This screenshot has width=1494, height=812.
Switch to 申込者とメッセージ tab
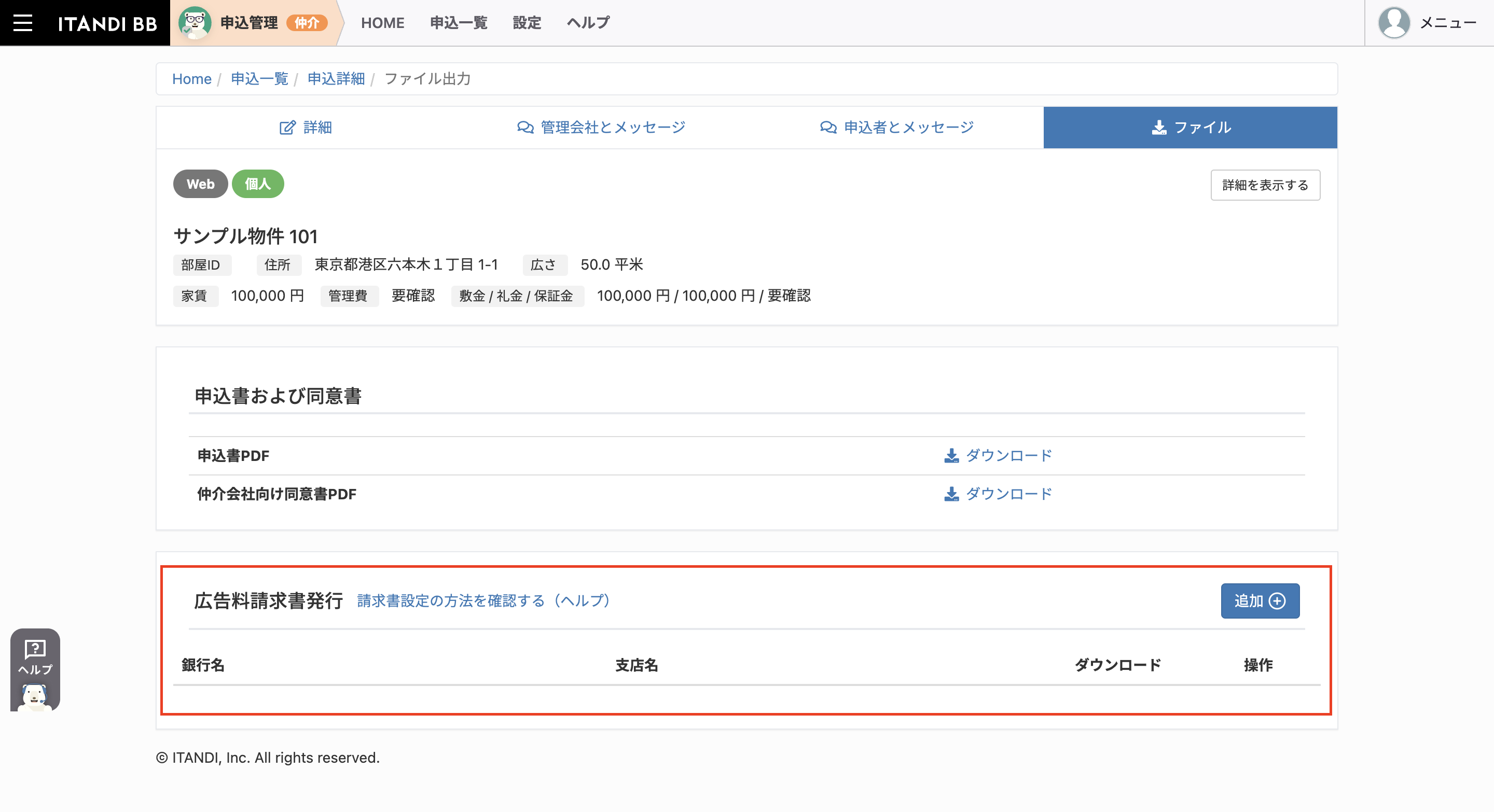896,128
